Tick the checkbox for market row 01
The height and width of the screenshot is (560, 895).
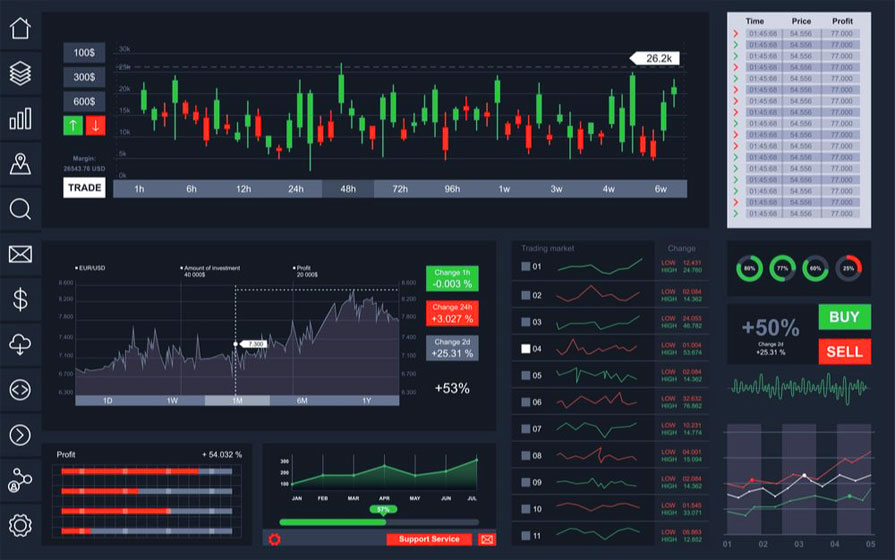(526, 267)
